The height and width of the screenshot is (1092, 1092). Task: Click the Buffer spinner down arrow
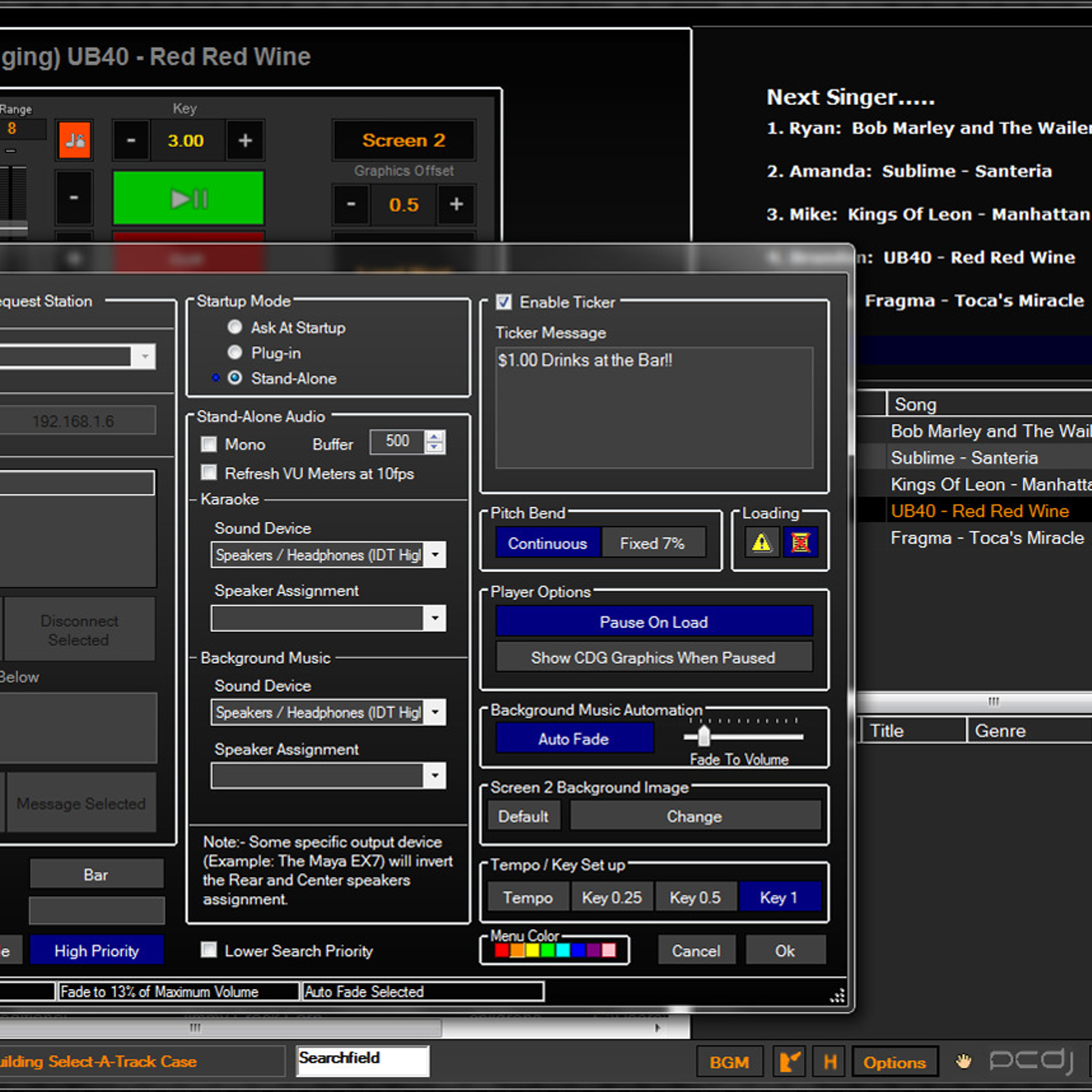coord(434,448)
